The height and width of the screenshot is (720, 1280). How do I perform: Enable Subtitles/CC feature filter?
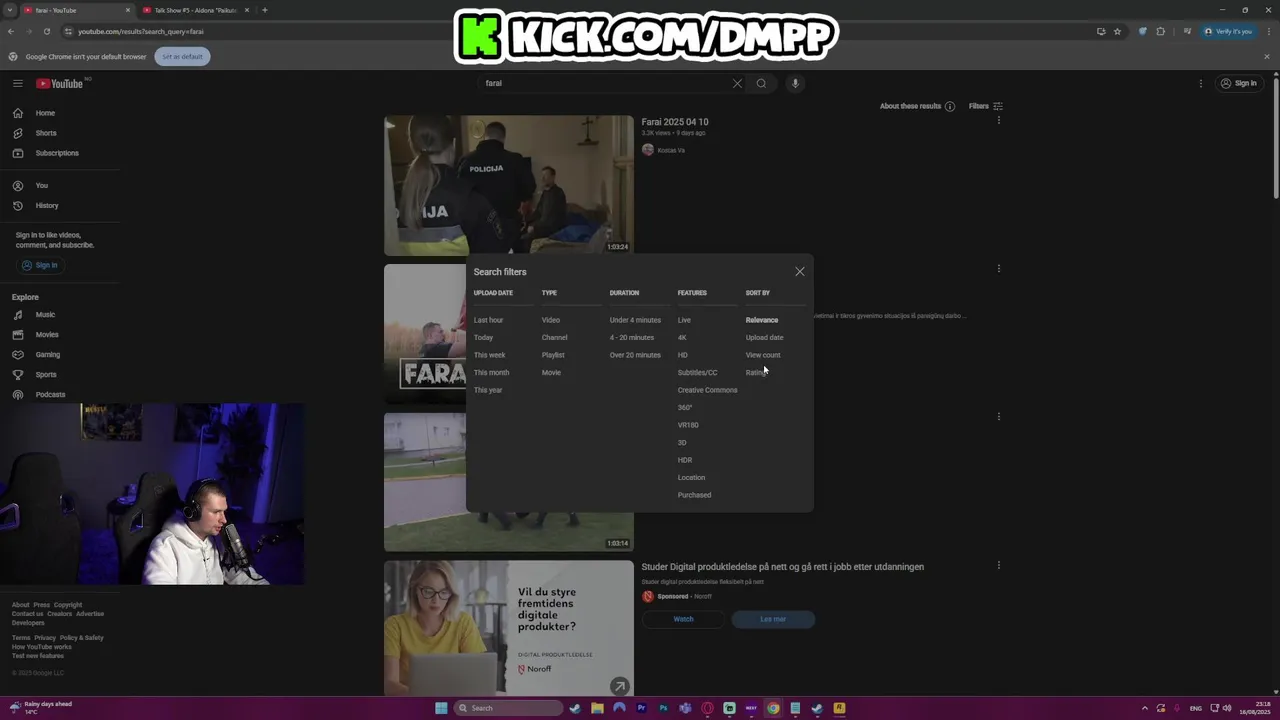click(x=698, y=373)
